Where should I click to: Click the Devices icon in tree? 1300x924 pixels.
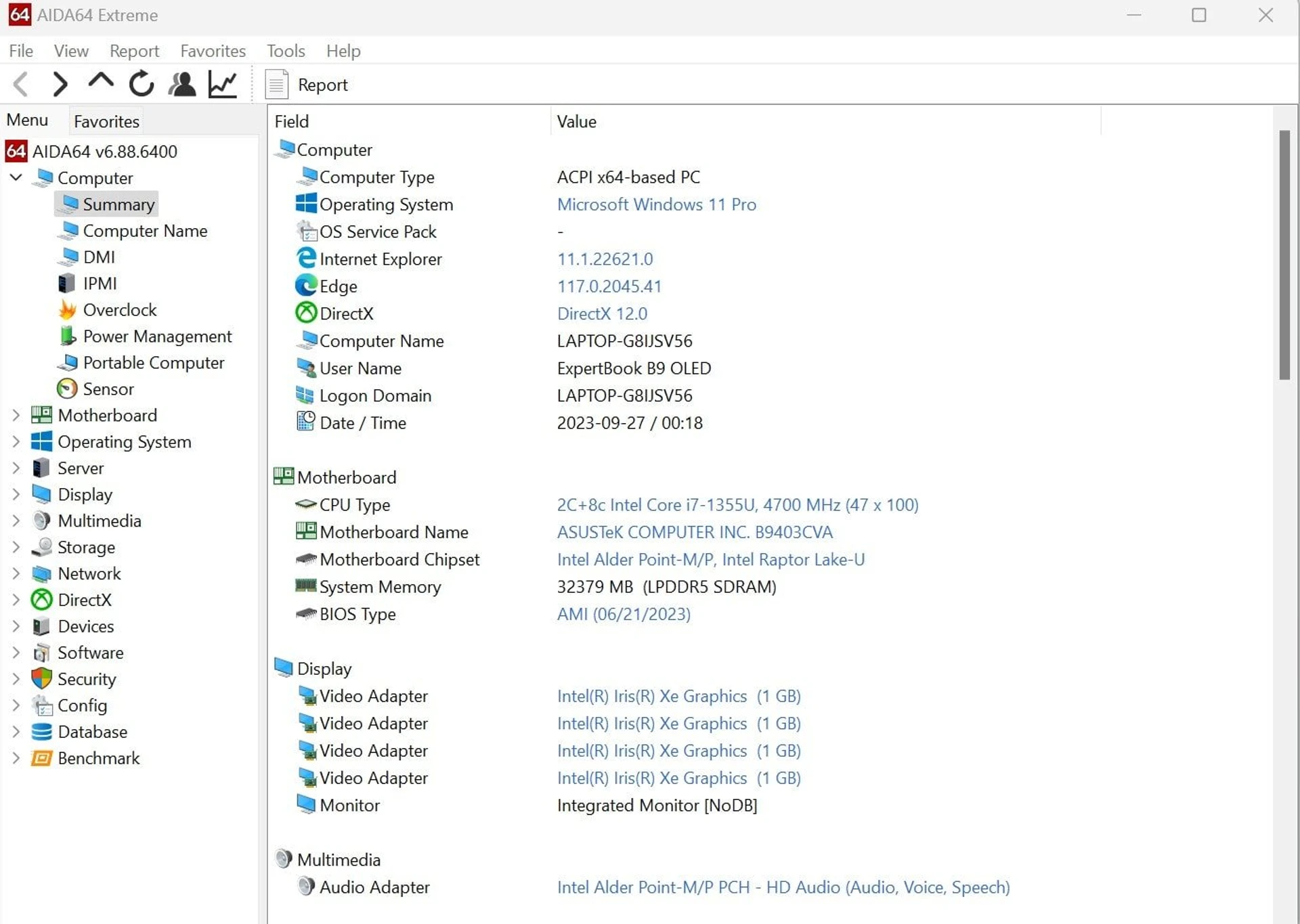[x=41, y=626]
